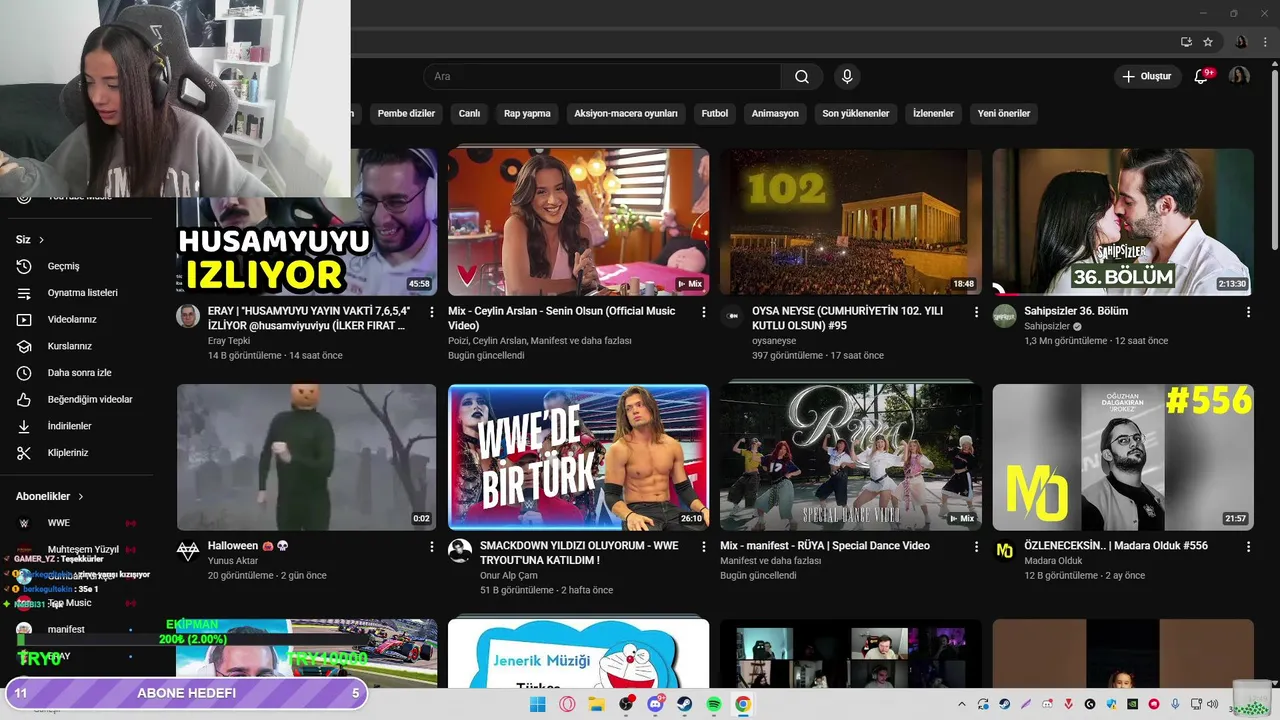Viewport: 1280px width, 720px height.
Task: Select the Rap yapma chip
Action: click(527, 113)
